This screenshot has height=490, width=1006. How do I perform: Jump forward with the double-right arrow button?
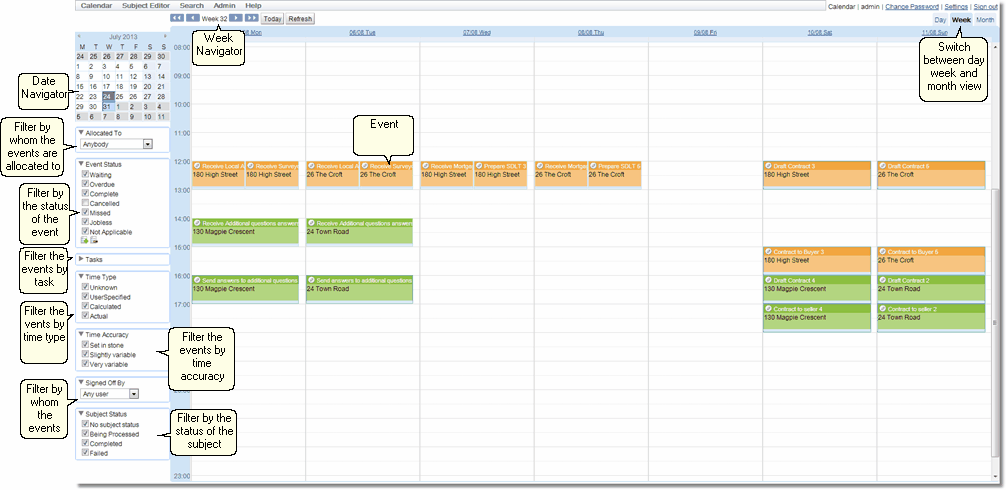pos(252,18)
